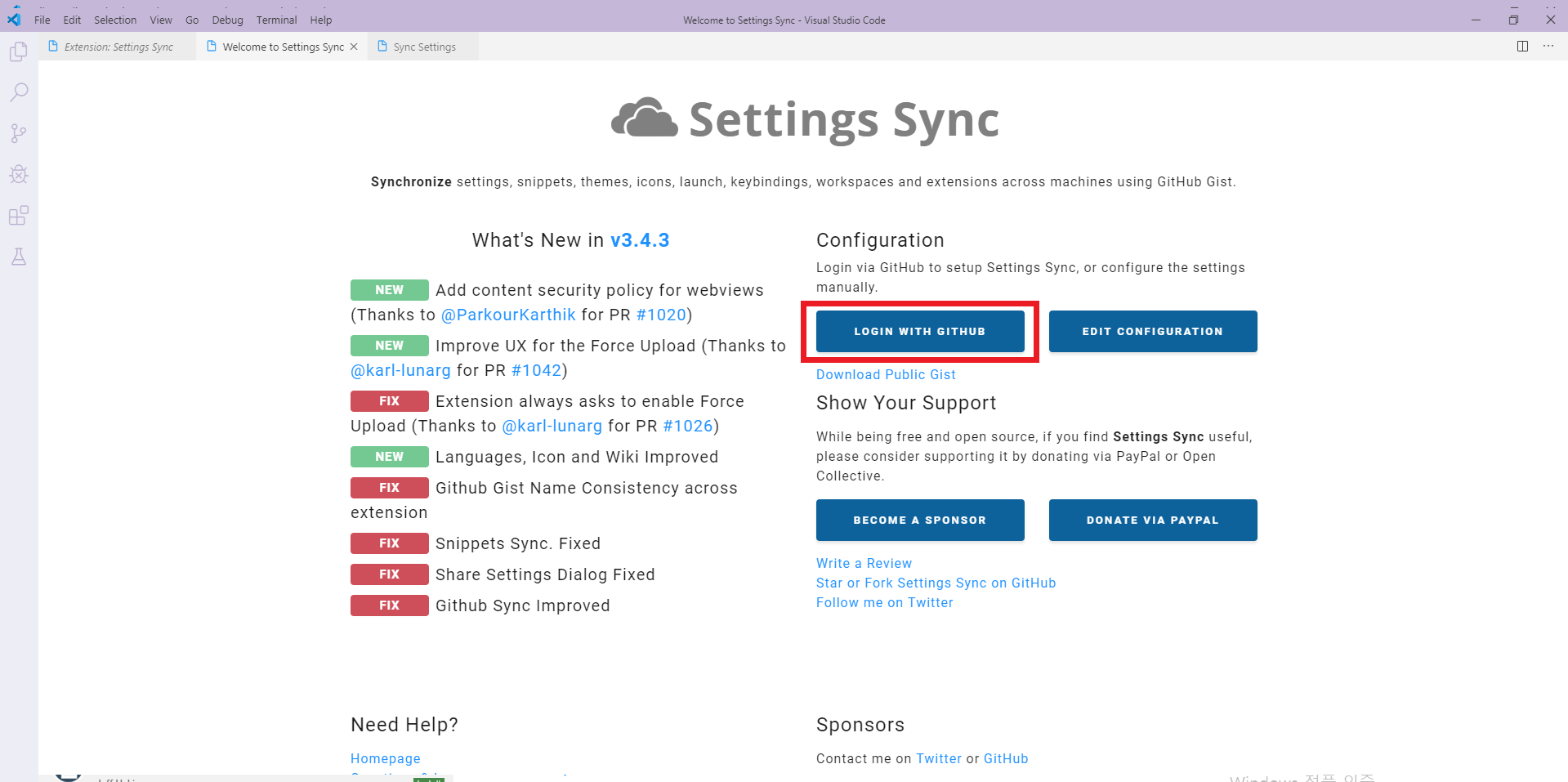Image resolution: width=1568 pixels, height=782 pixels.
Task: Open the GitHub link under Sponsors
Action: click(x=1006, y=758)
